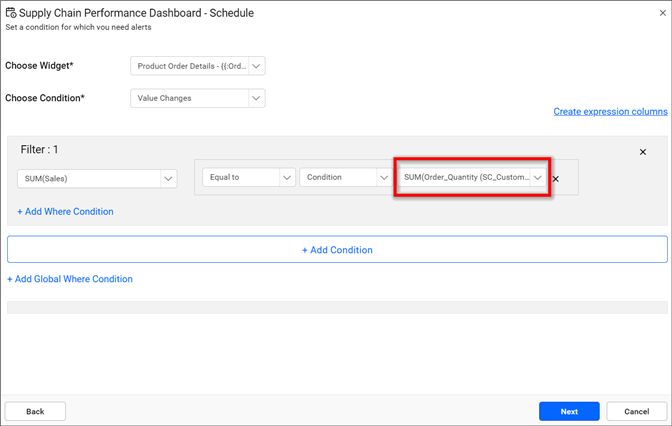Screen dimensions: 672x426
Task: Click the gray bar below Global Where Condition
Action: point(336,307)
